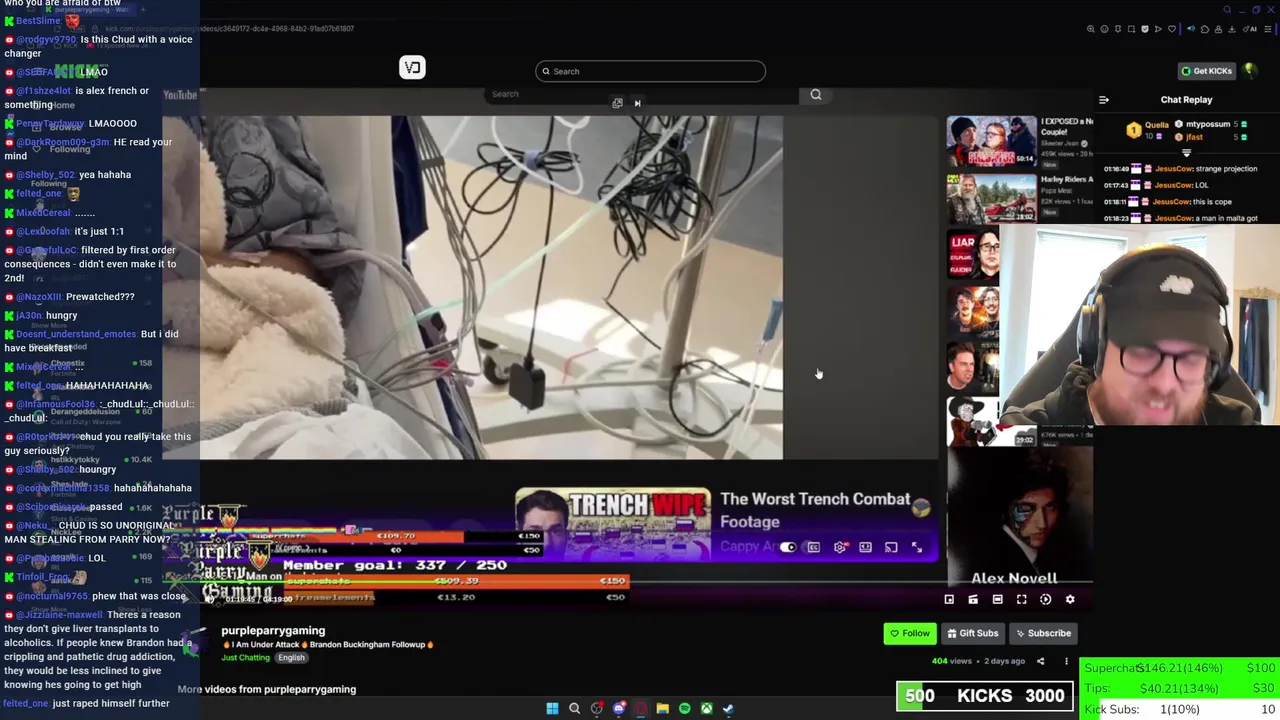The image size is (1280, 720).
Task: Click the YouTube search magnifier button
Action: click(x=816, y=94)
